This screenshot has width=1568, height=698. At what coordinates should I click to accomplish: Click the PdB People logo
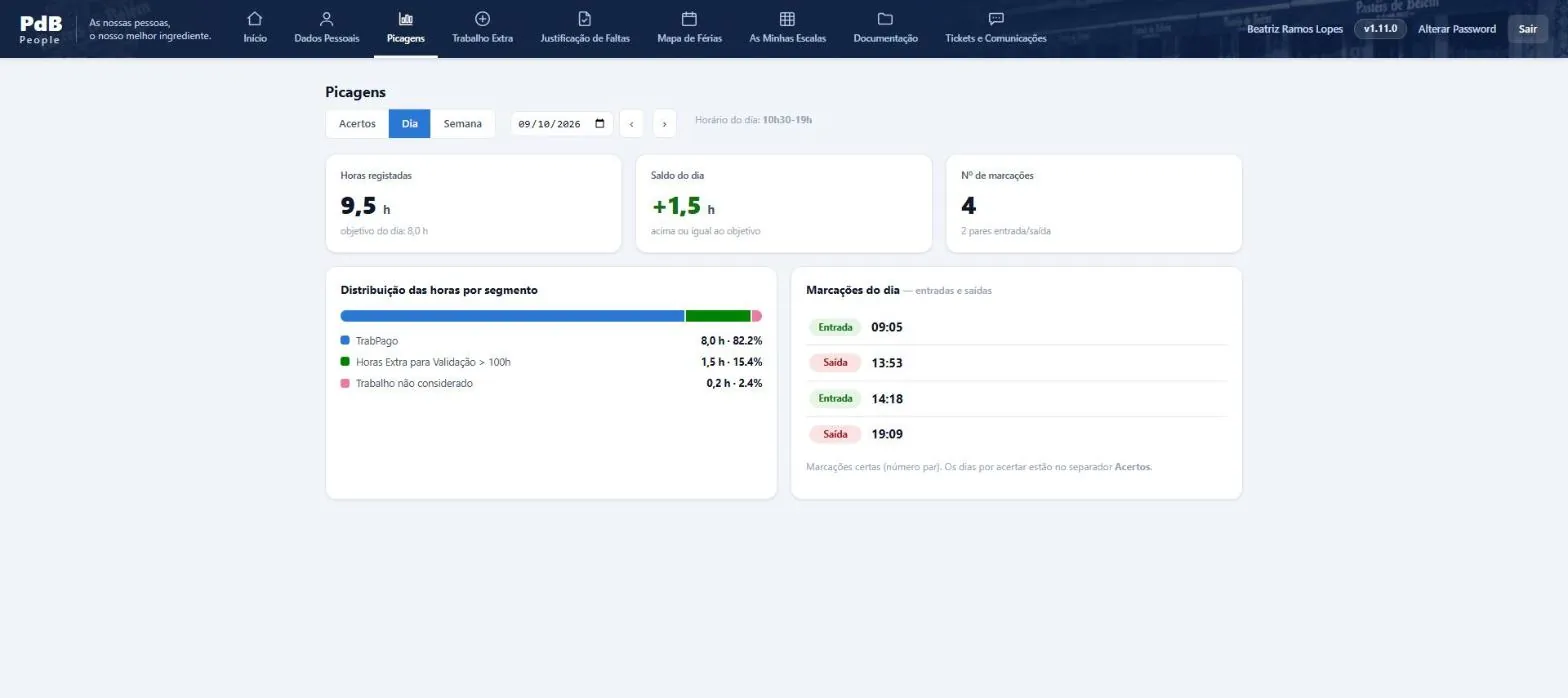point(40,29)
